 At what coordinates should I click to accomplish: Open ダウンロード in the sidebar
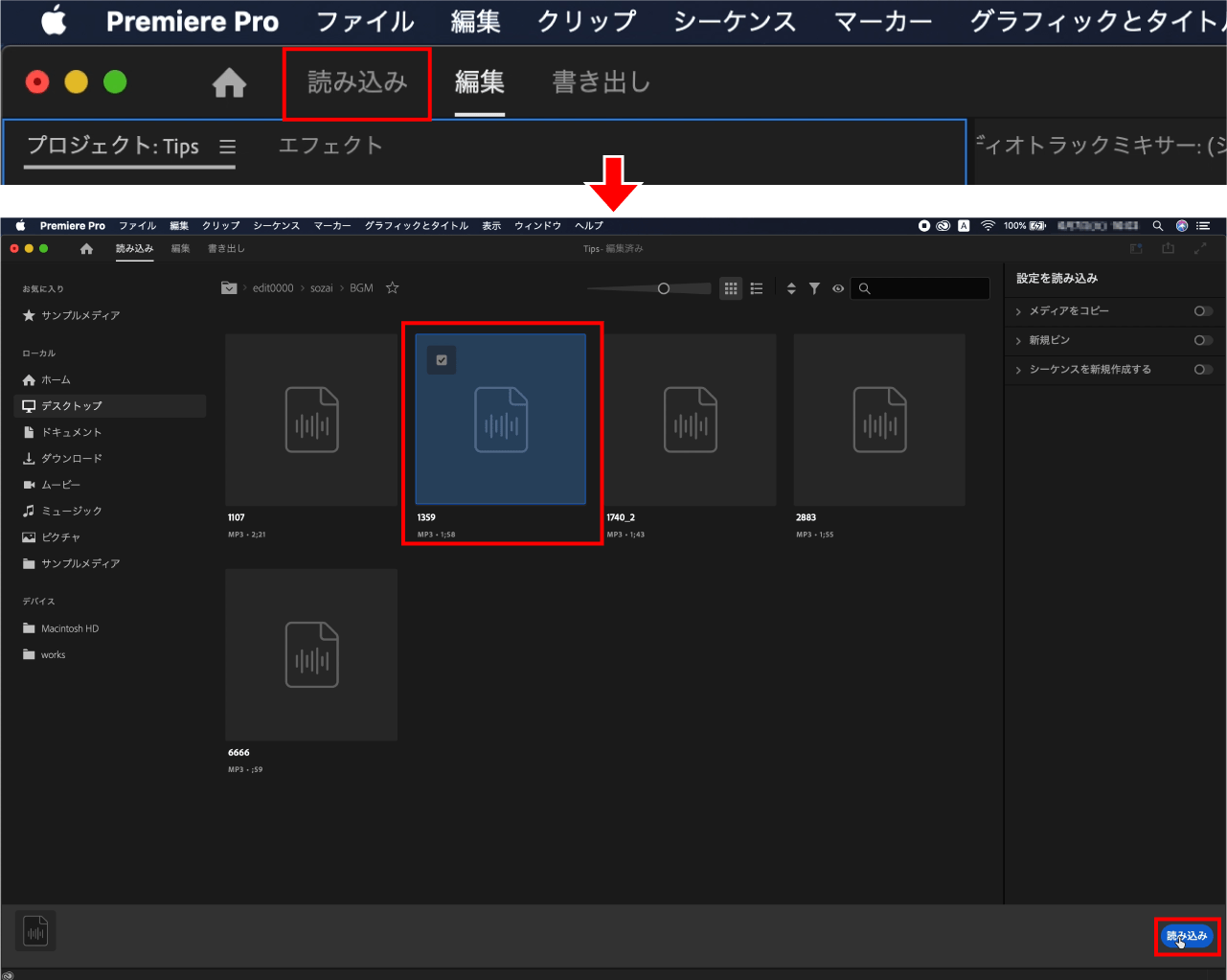pos(62,459)
